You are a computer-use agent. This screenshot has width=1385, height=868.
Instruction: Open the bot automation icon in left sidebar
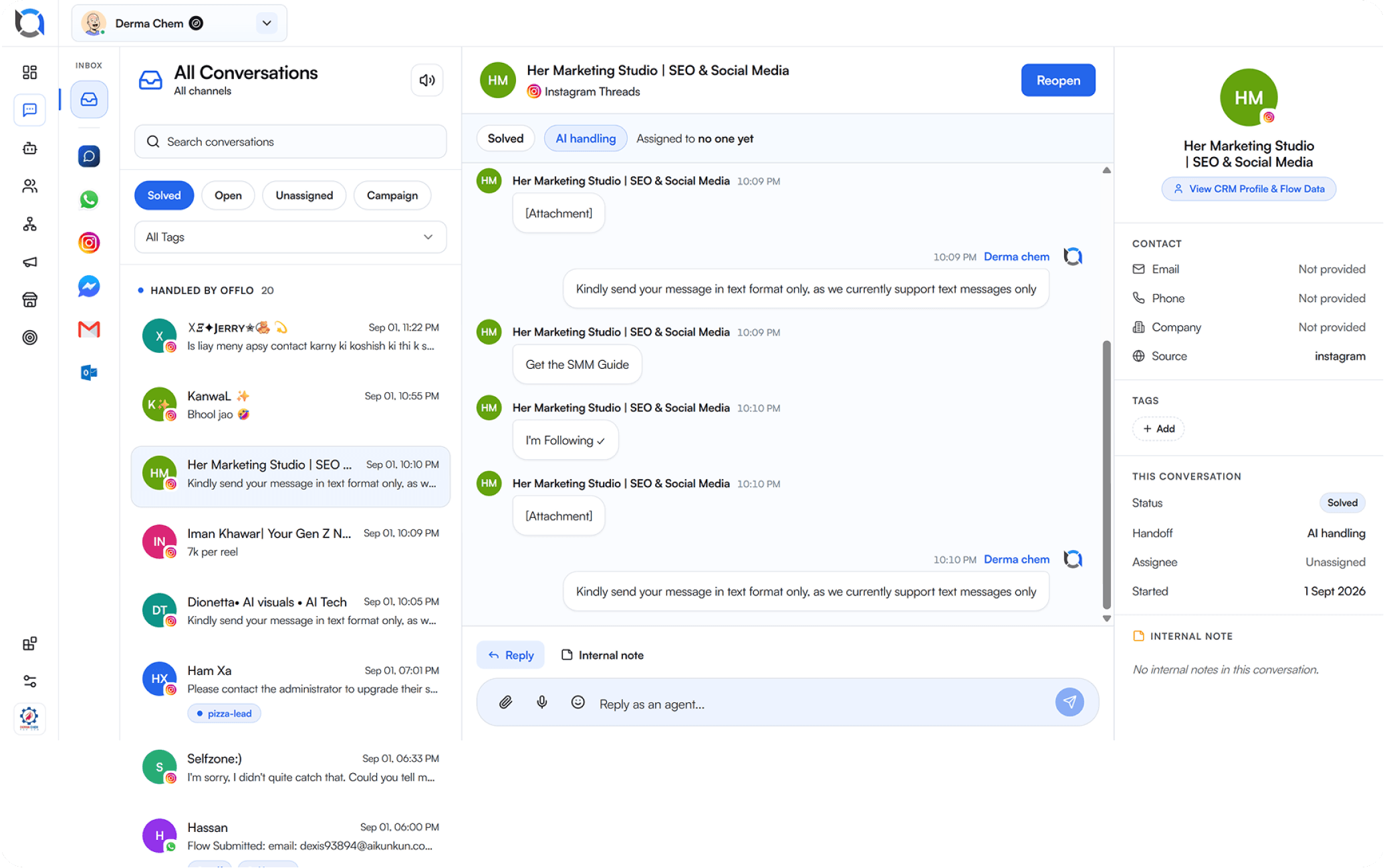point(29,148)
